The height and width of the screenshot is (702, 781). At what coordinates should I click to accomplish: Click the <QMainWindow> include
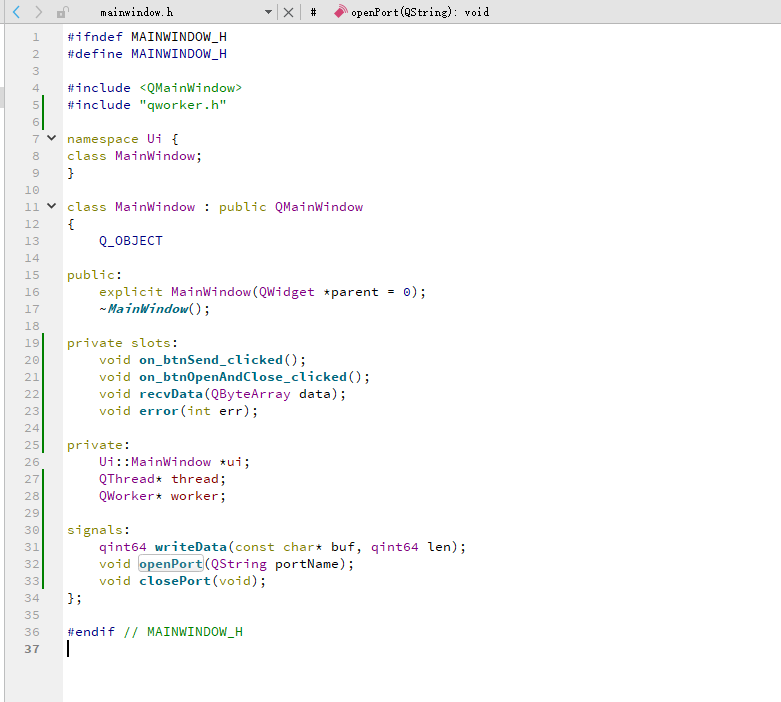[191, 88]
